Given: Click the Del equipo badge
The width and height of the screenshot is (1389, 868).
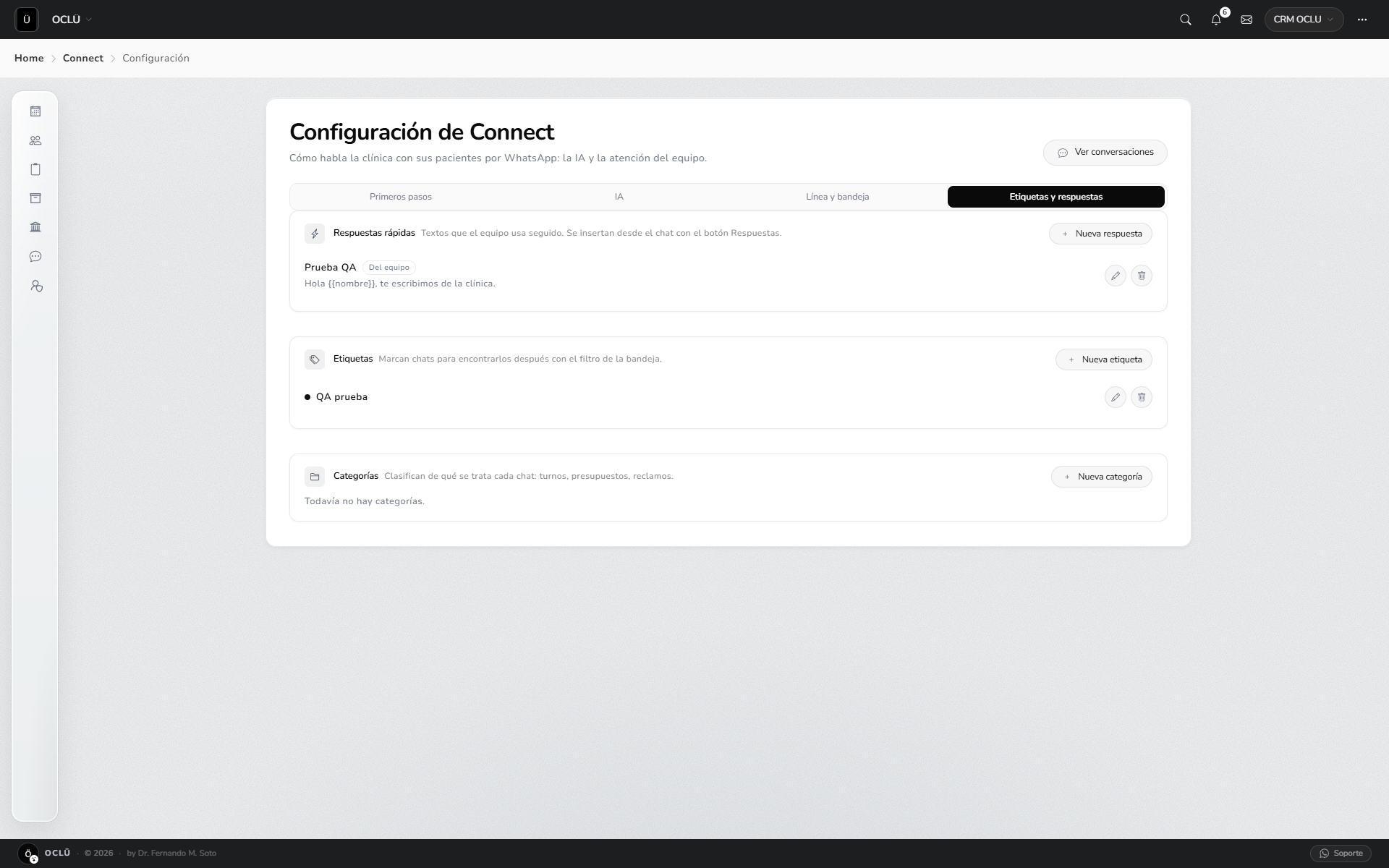Looking at the screenshot, I should click(x=389, y=268).
